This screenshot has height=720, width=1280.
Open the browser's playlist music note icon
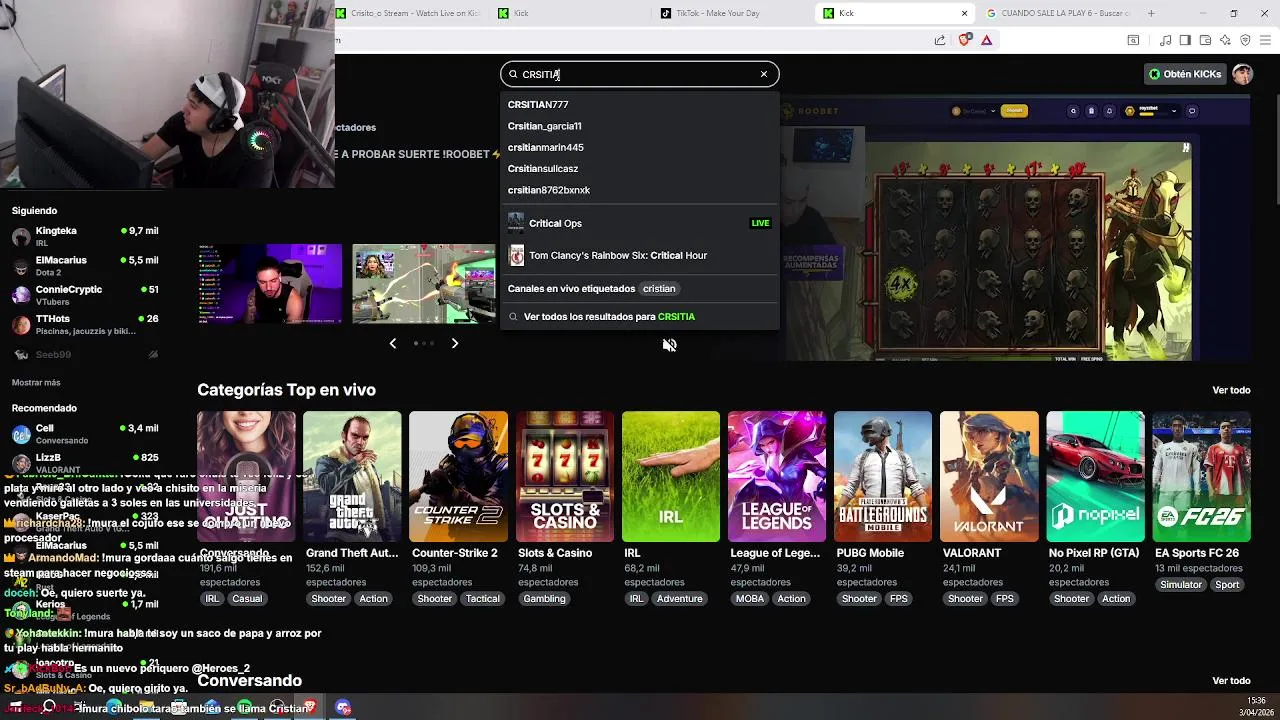[x=1165, y=40]
